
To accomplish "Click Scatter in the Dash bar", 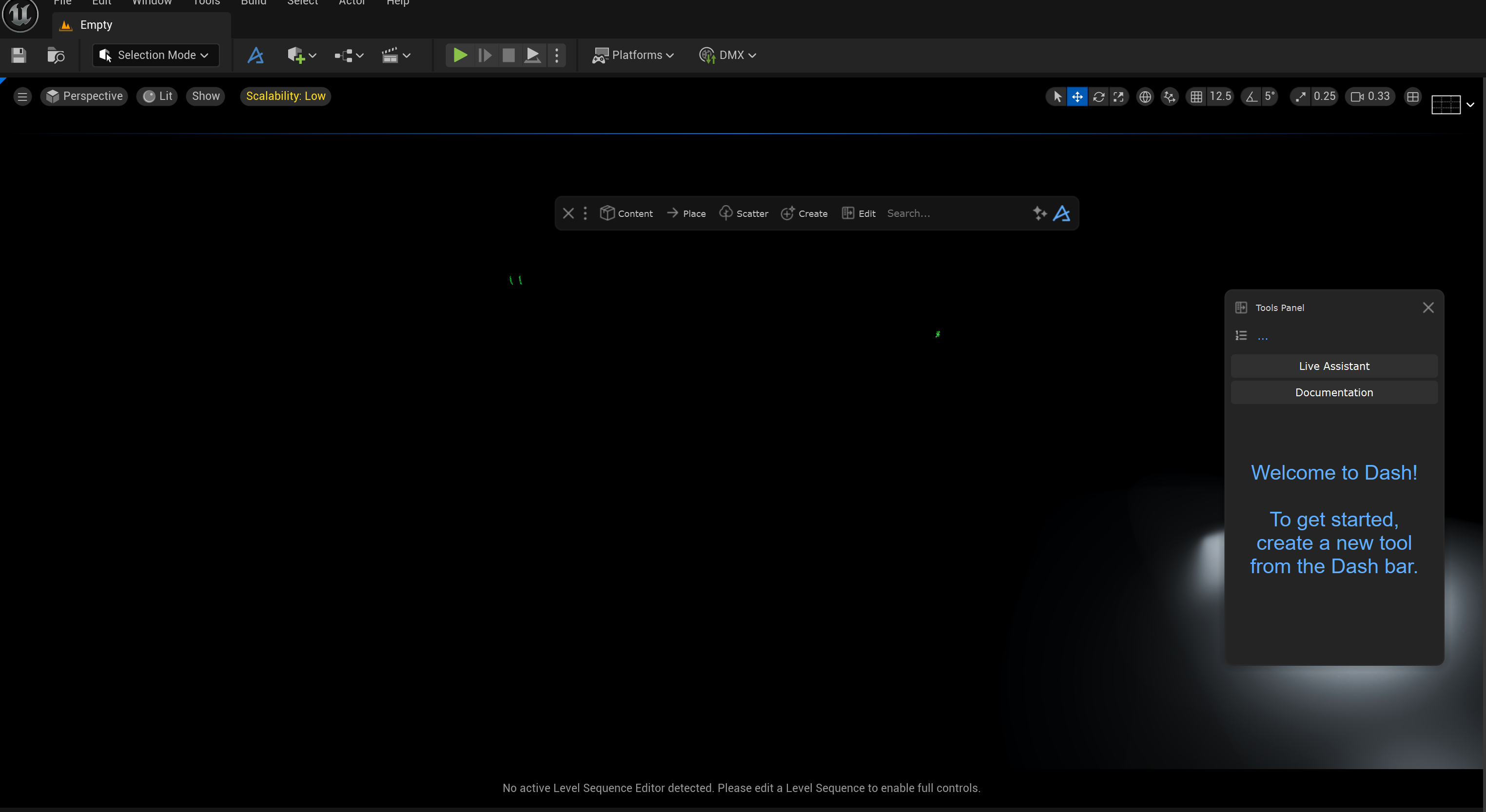I will tap(744, 213).
